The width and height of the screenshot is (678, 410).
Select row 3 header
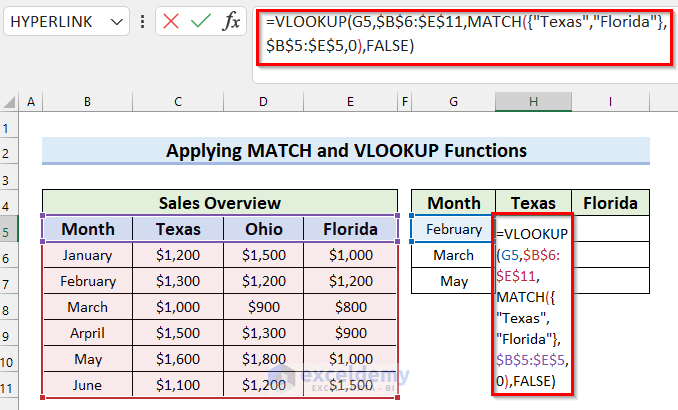click(9, 177)
